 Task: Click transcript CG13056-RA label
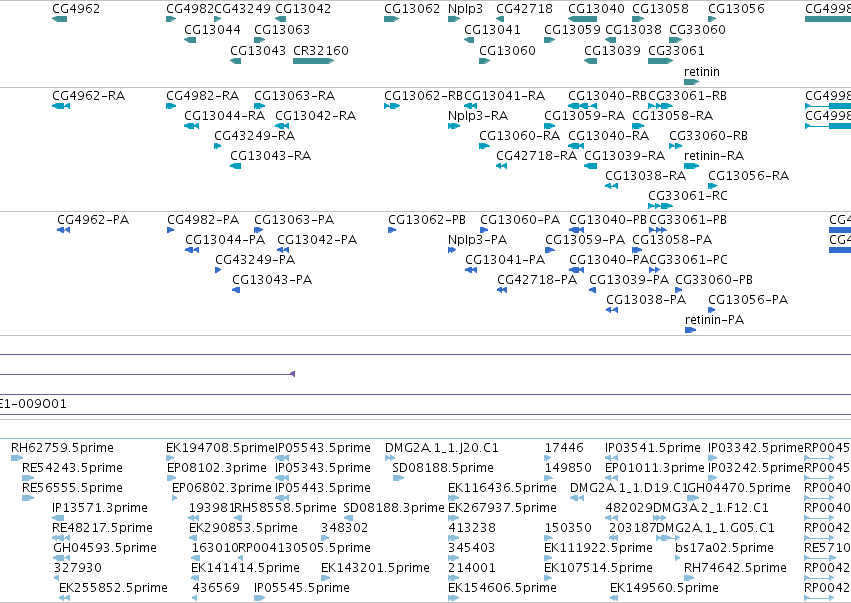[748, 175]
